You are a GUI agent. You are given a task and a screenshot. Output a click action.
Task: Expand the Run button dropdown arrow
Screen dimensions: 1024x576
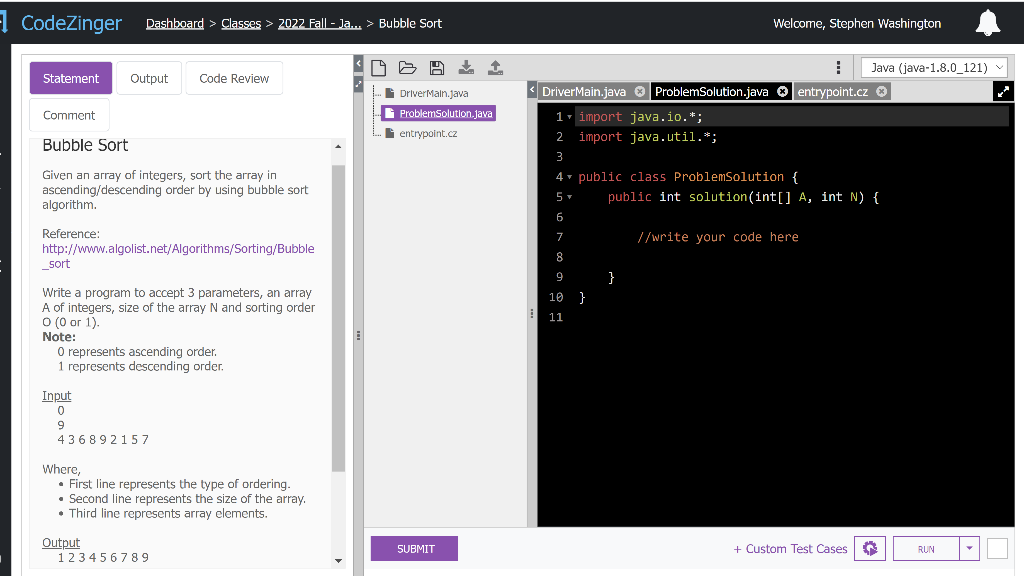point(969,548)
